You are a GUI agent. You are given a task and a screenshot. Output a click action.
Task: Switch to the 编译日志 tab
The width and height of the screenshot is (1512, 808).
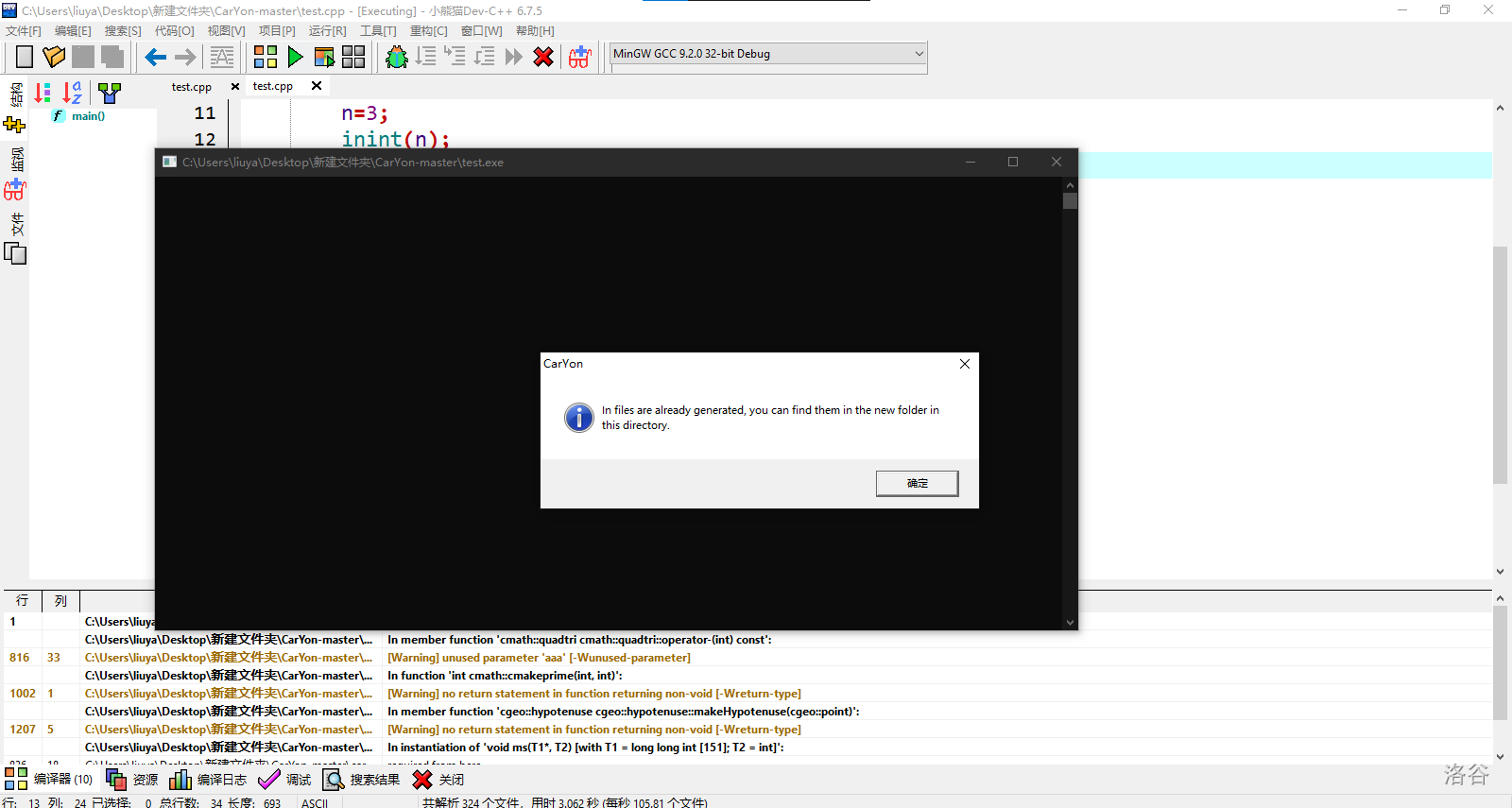pyautogui.click(x=209, y=780)
